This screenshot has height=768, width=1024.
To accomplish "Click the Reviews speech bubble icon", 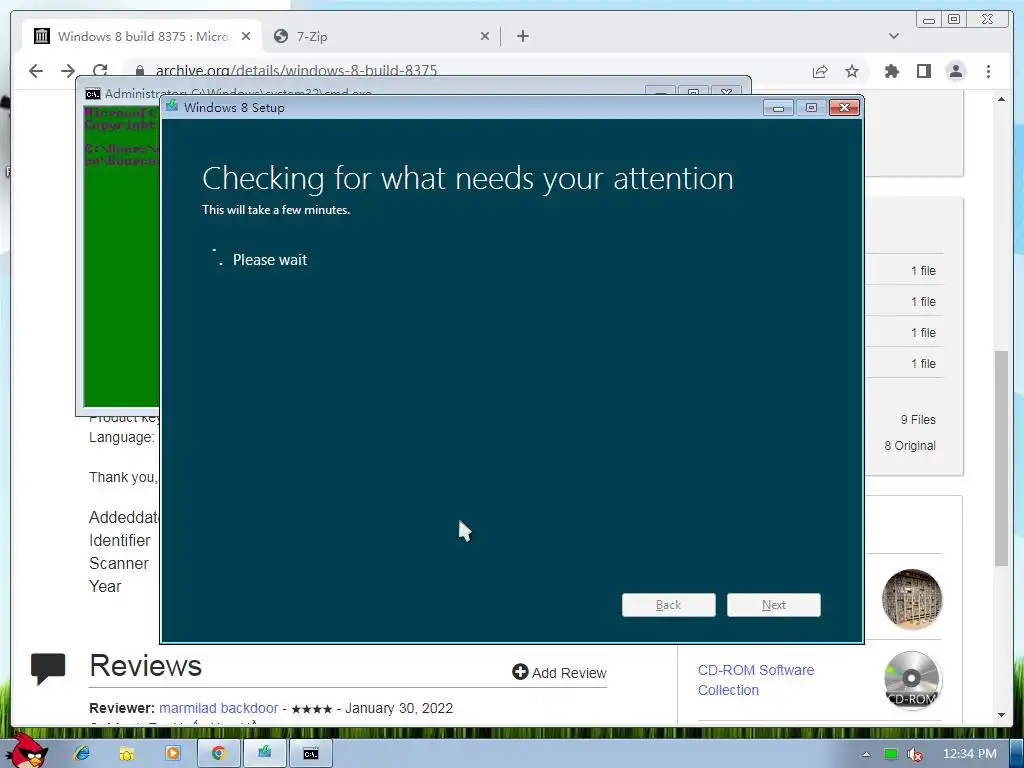I will 48,668.
